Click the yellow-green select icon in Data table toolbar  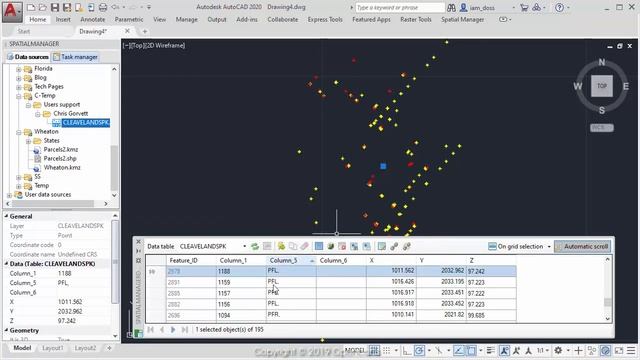pos(281,246)
